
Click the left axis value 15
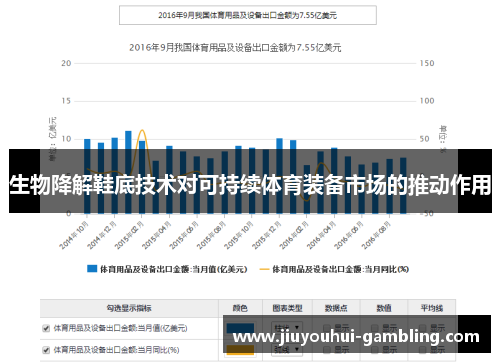point(66,101)
